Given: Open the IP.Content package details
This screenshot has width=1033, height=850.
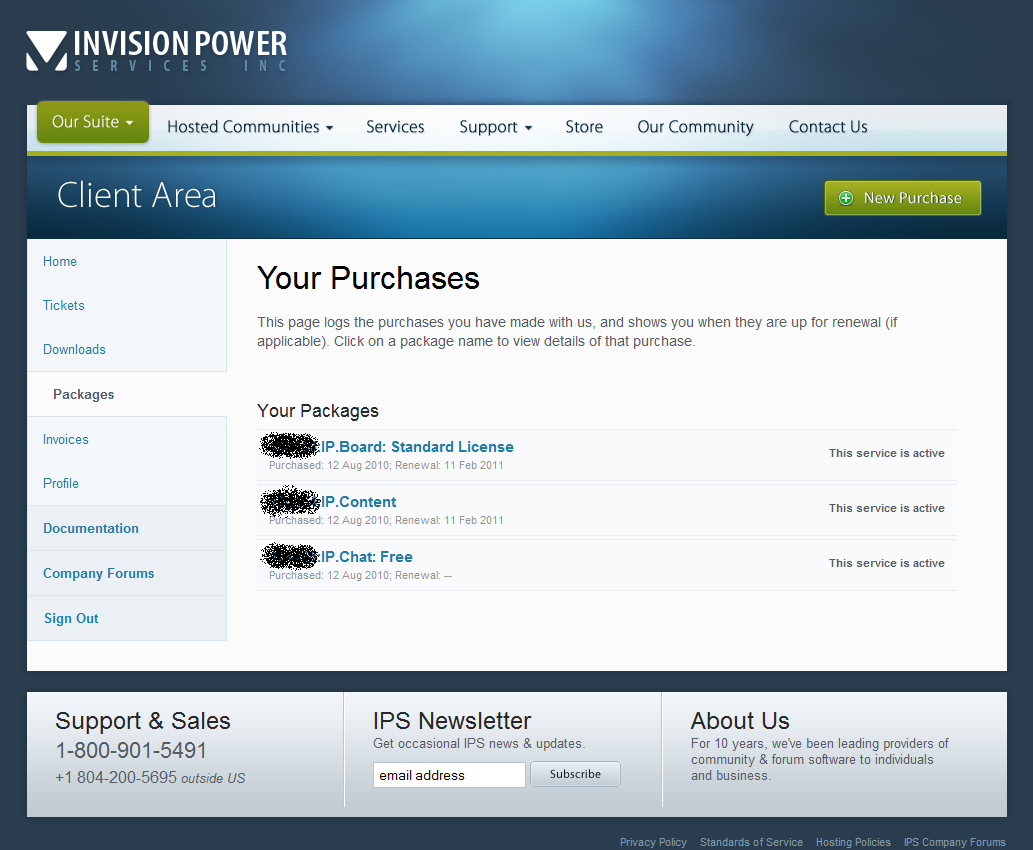Looking at the screenshot, I should 358,502.
